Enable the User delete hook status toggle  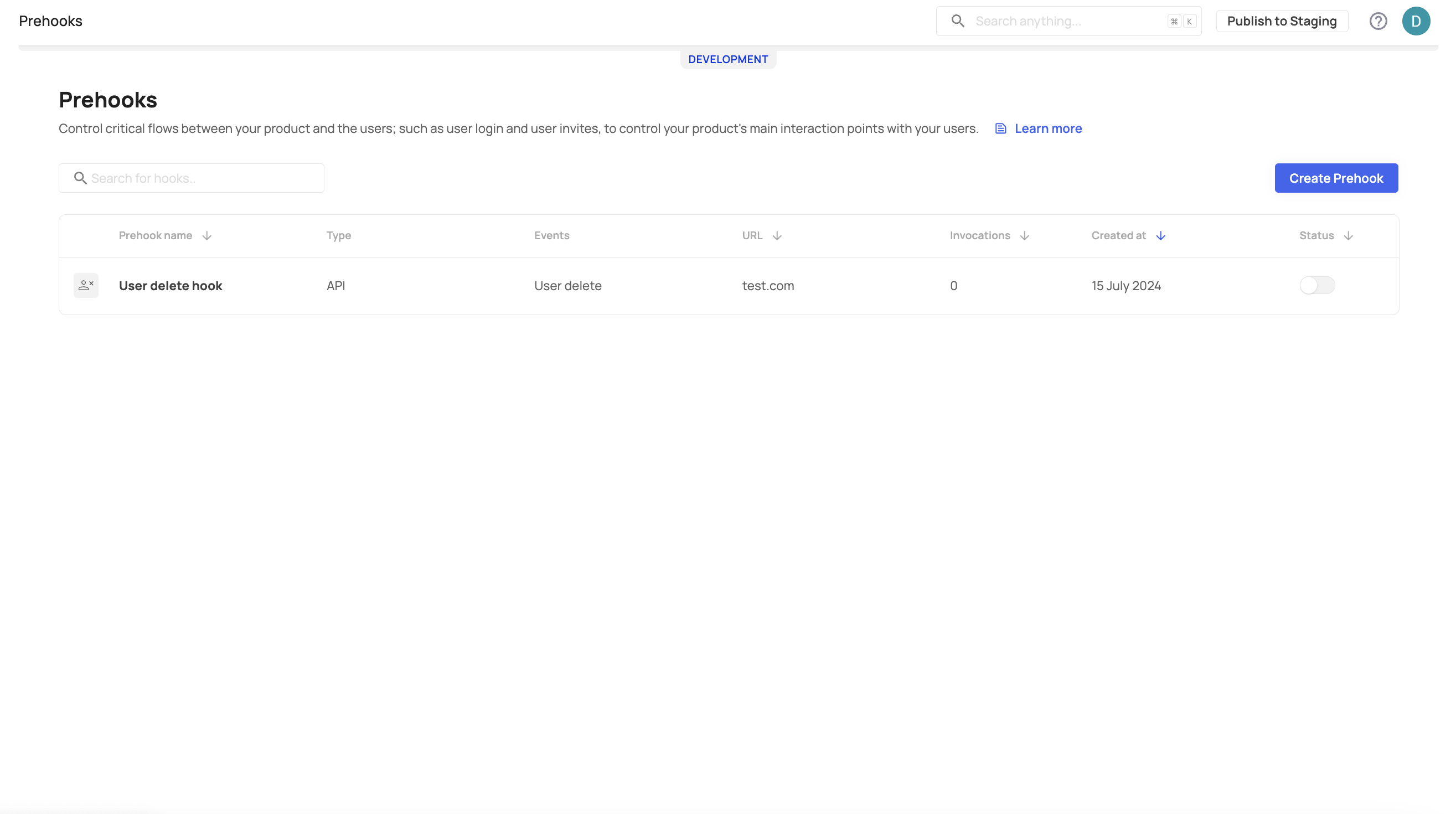click(x=1317, y=286)
